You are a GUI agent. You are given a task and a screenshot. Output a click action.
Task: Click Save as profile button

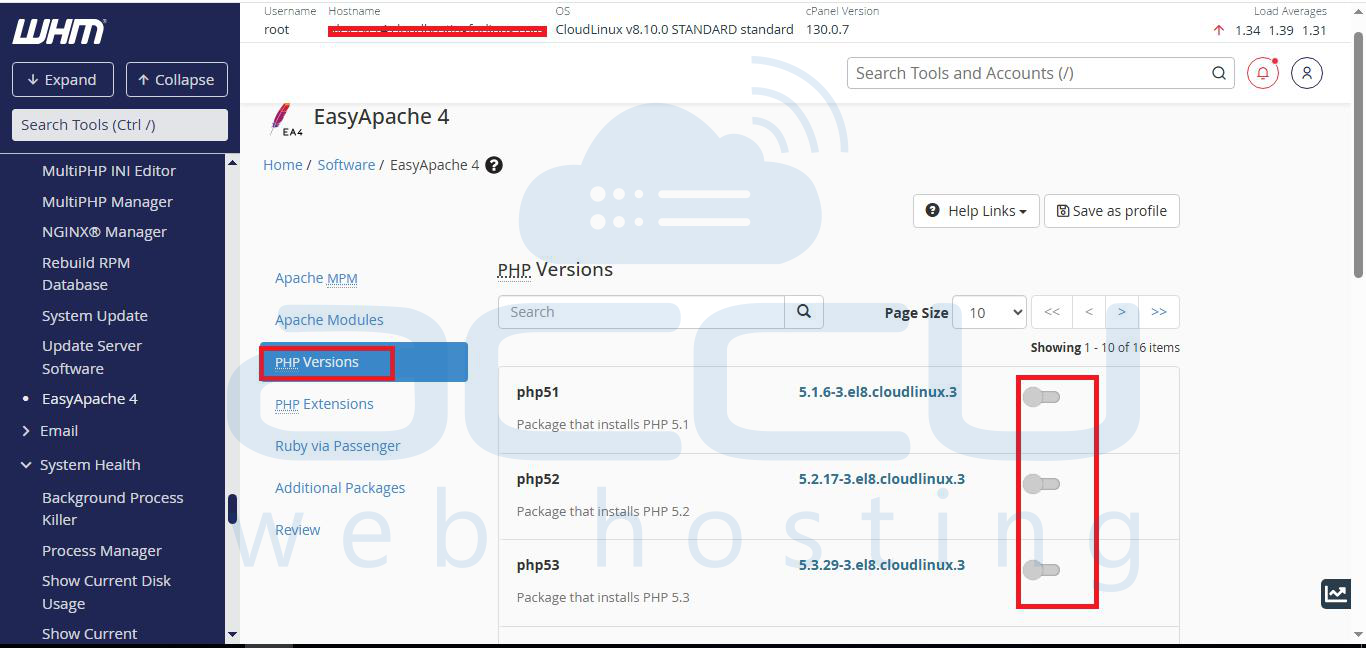pyautogui.click(x=1111, y=211)
